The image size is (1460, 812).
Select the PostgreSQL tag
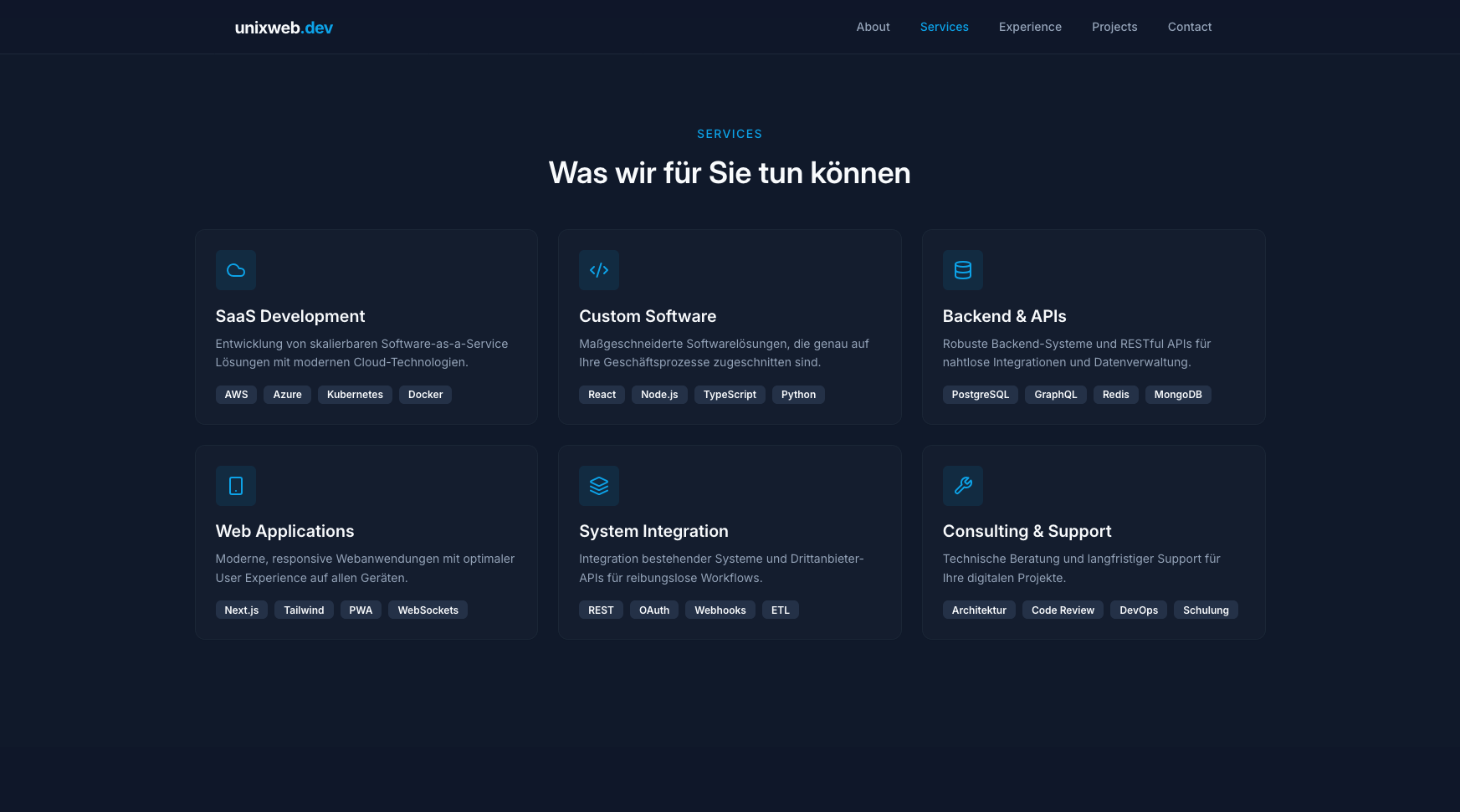980,394
